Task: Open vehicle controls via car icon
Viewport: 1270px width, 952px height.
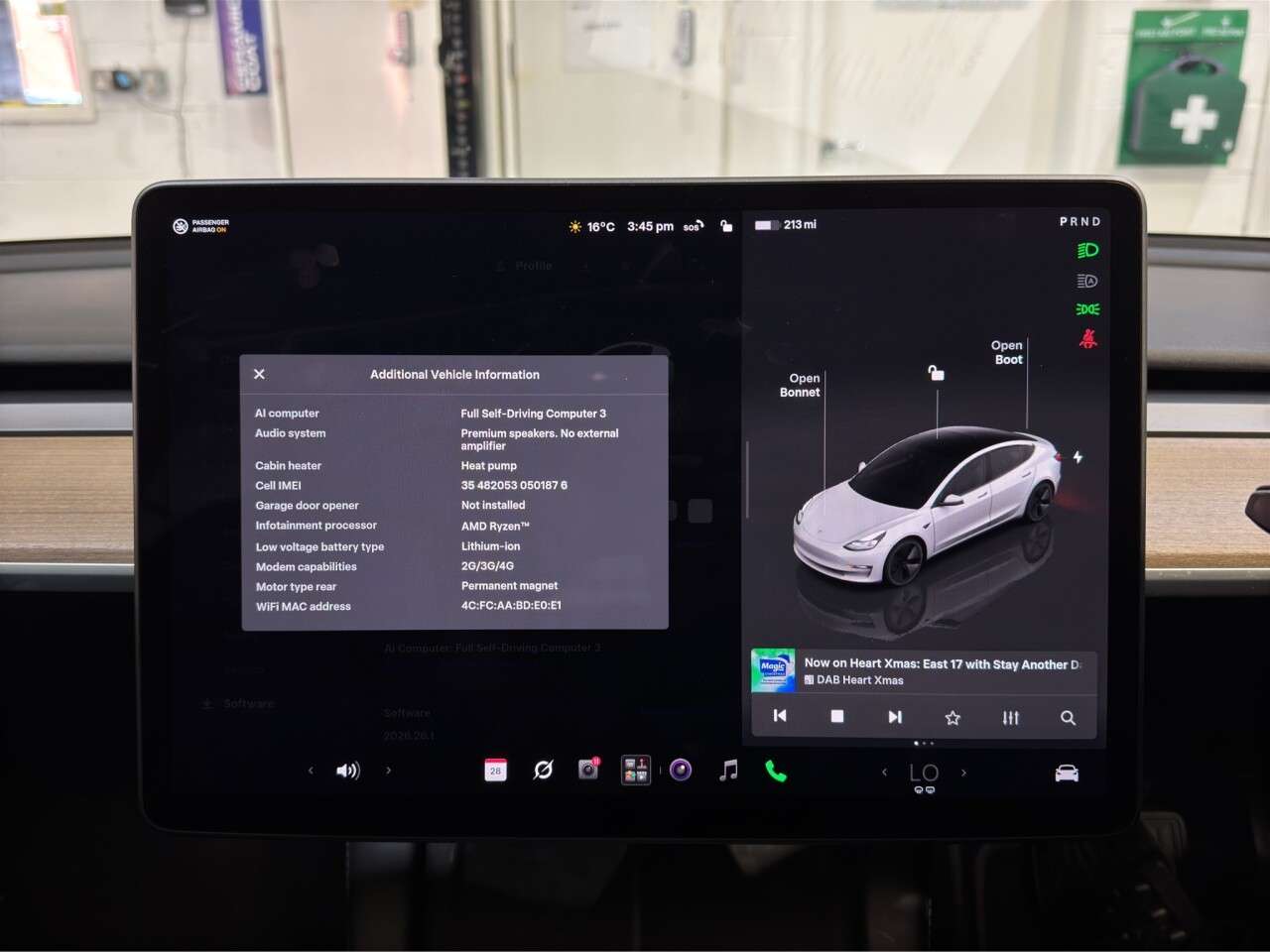Action: tap(1067, 773)
